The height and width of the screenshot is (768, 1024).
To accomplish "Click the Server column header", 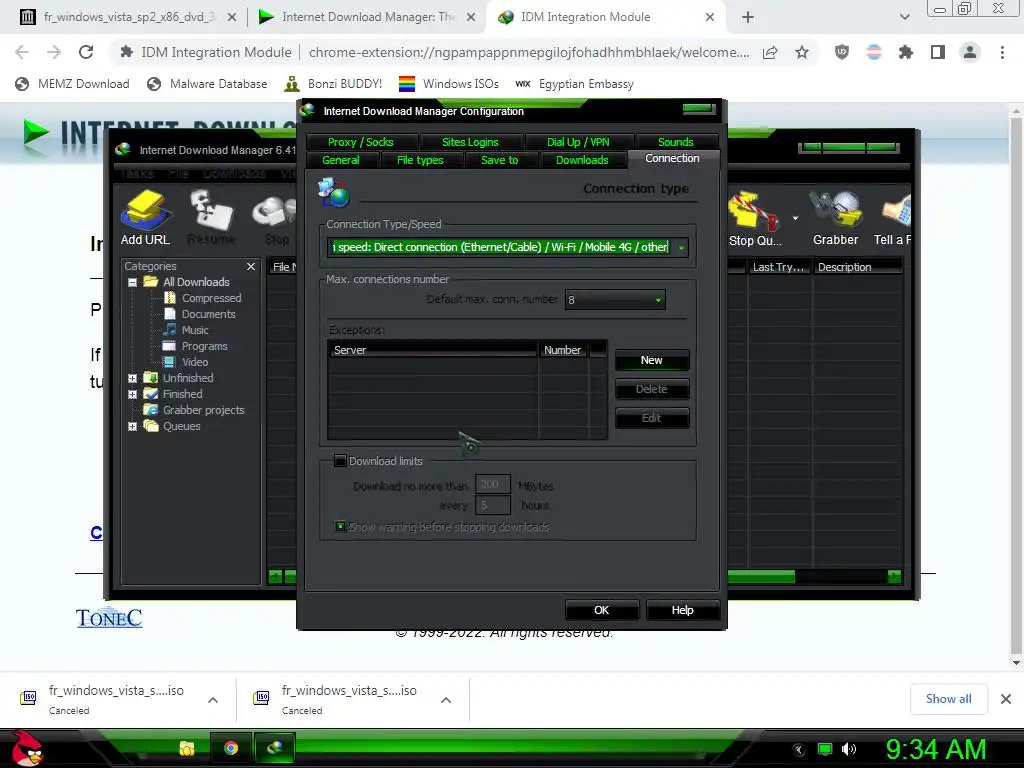I will [432, 350].
